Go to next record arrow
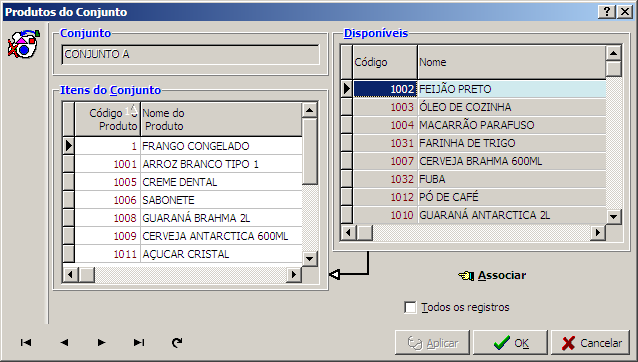This screenshot has width=638, height=362. pos(101,342)
